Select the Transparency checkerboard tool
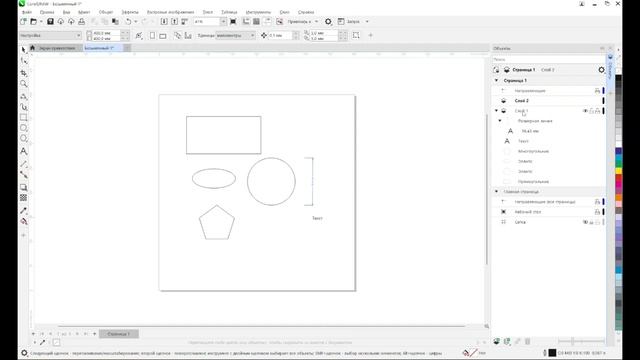Viewport: 640px width, 360px height. tap(24, 198)
